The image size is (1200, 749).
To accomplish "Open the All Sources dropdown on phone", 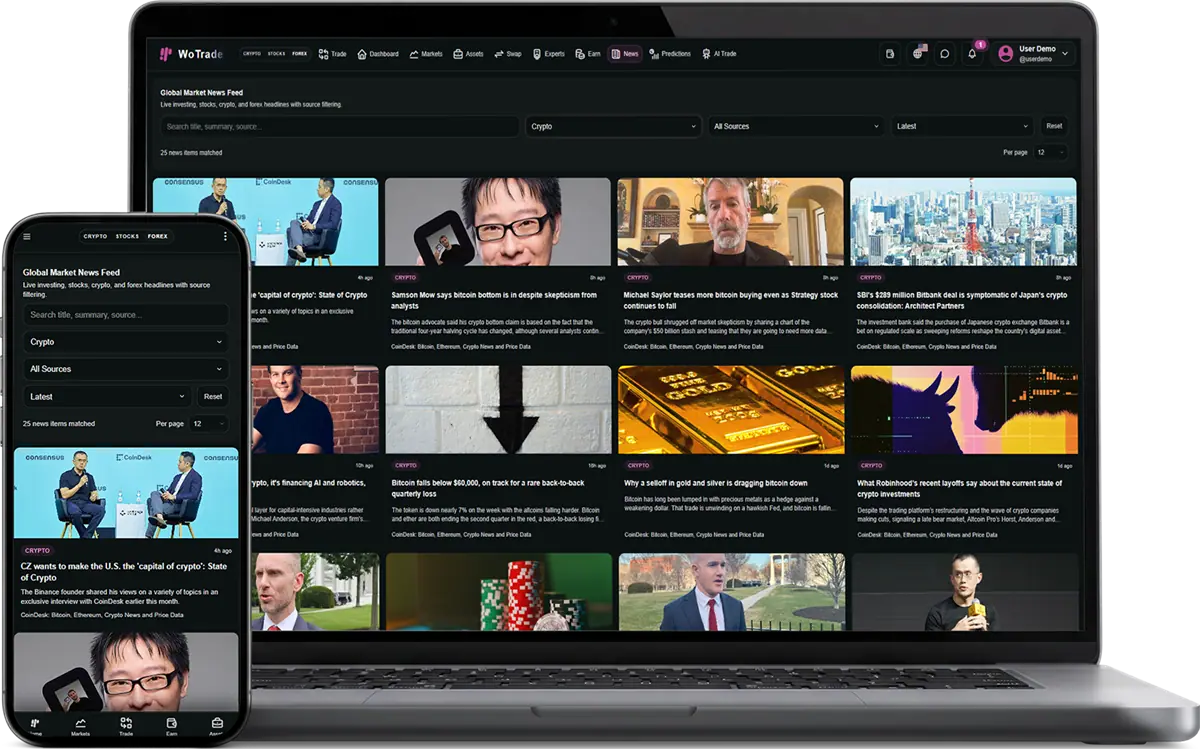I will [126, 369].
